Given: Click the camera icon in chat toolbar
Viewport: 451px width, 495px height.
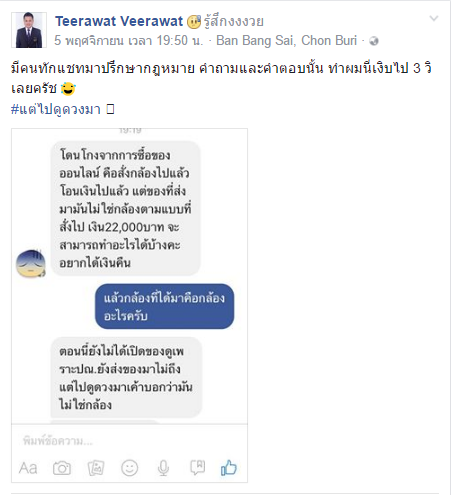Looking at the screenshot, I should (x=62, y=468).
